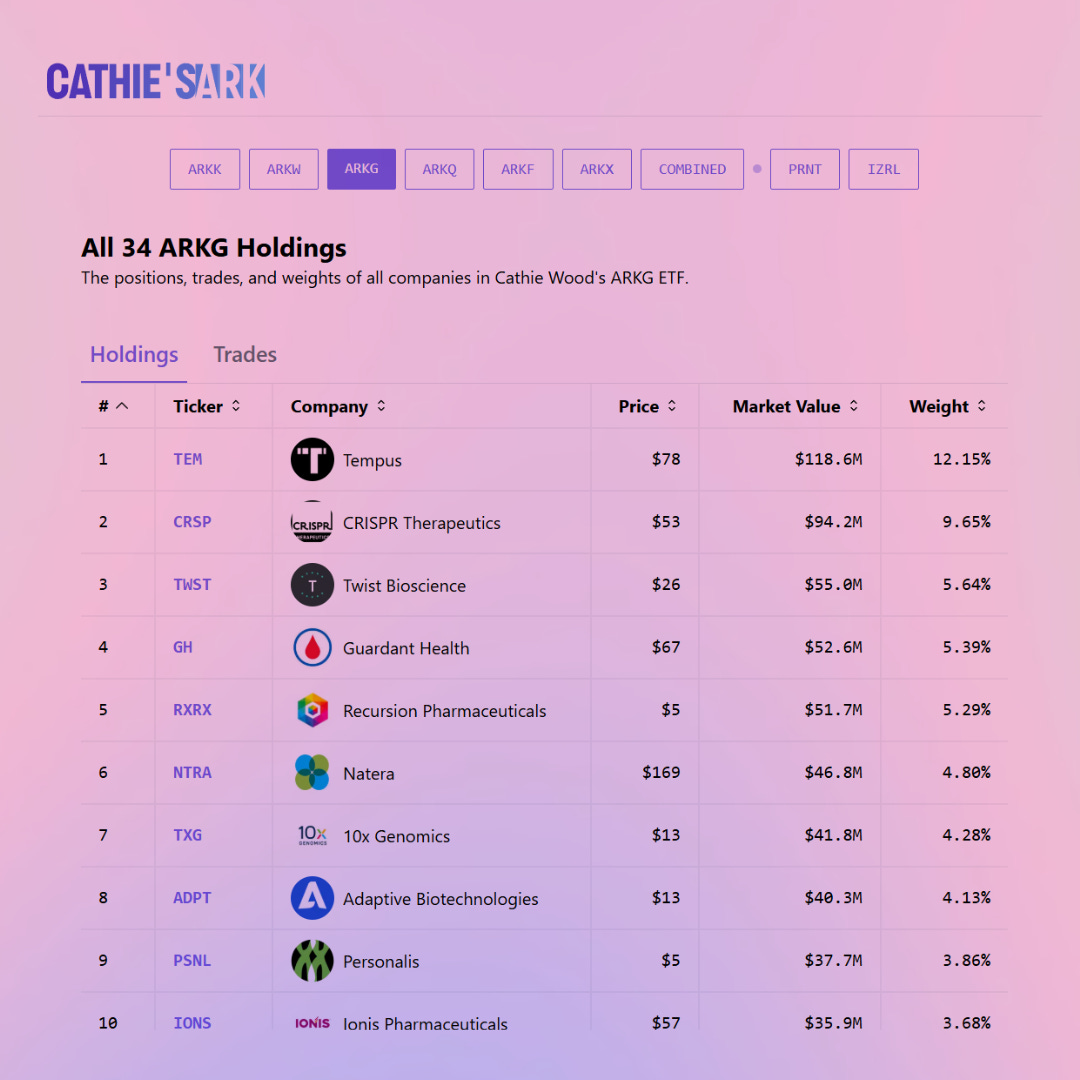Click the 12.15% weight cell
Image resolution: width=1080 pixels, height=1080 pixels.
click(962, 459)
